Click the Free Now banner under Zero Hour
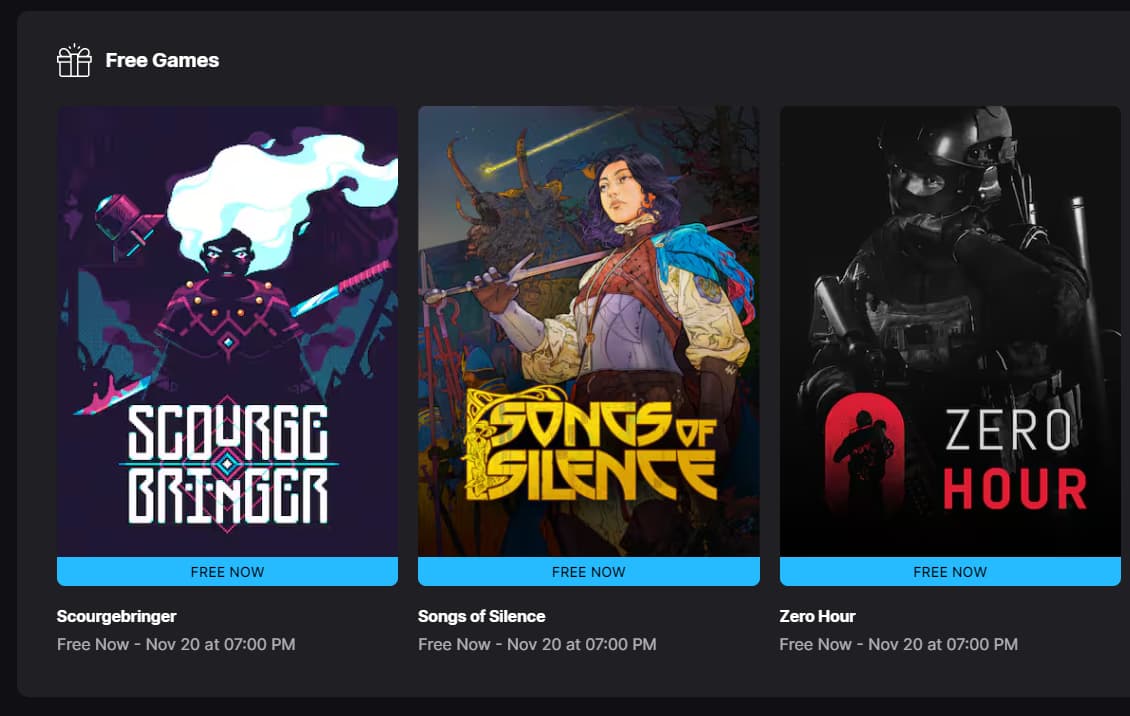 (x=950, y=571)
